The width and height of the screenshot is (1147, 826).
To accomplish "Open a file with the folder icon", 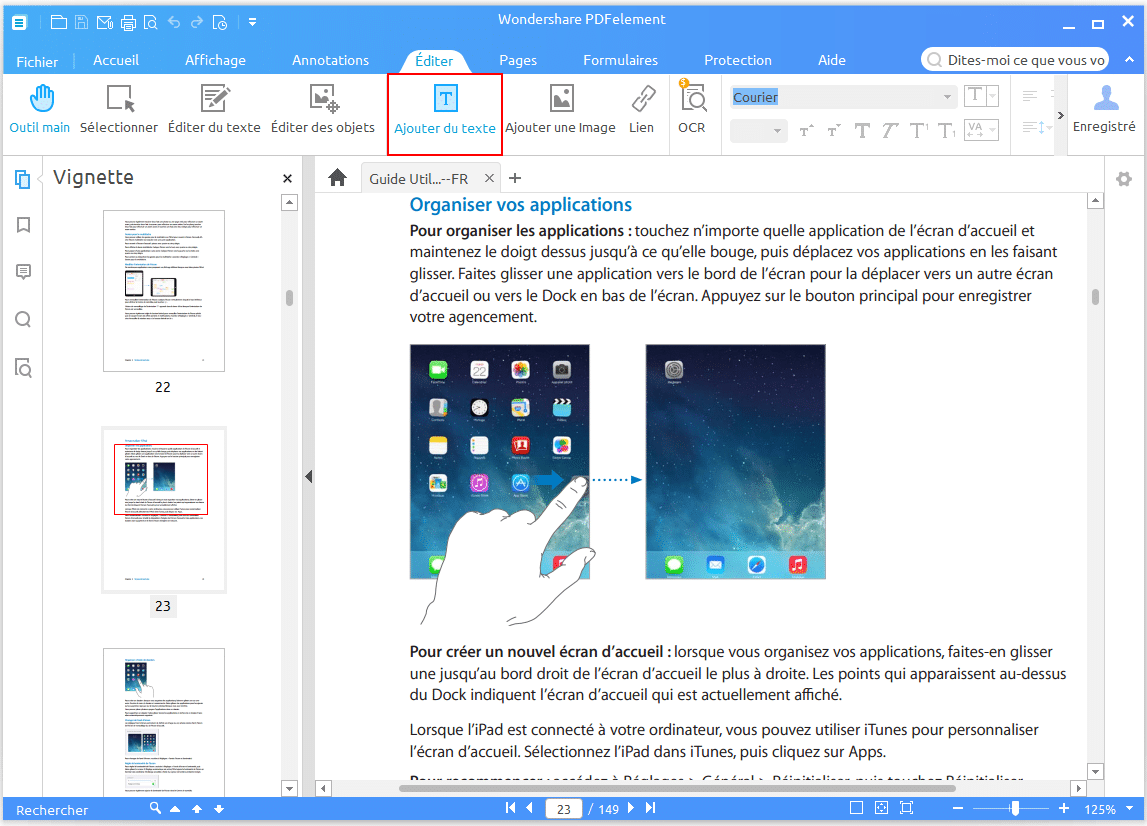I will [x=59, y=22].
